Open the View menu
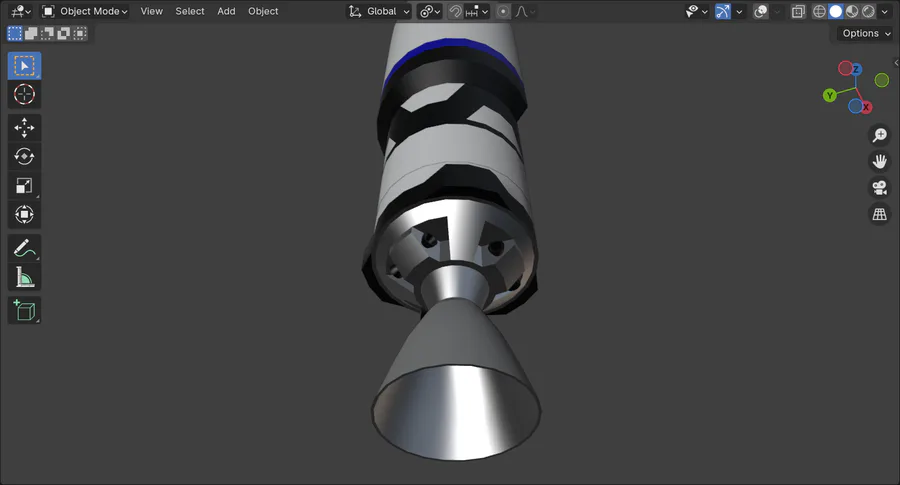This screenshot has width=900, height=485. click(x=152, y=11)
